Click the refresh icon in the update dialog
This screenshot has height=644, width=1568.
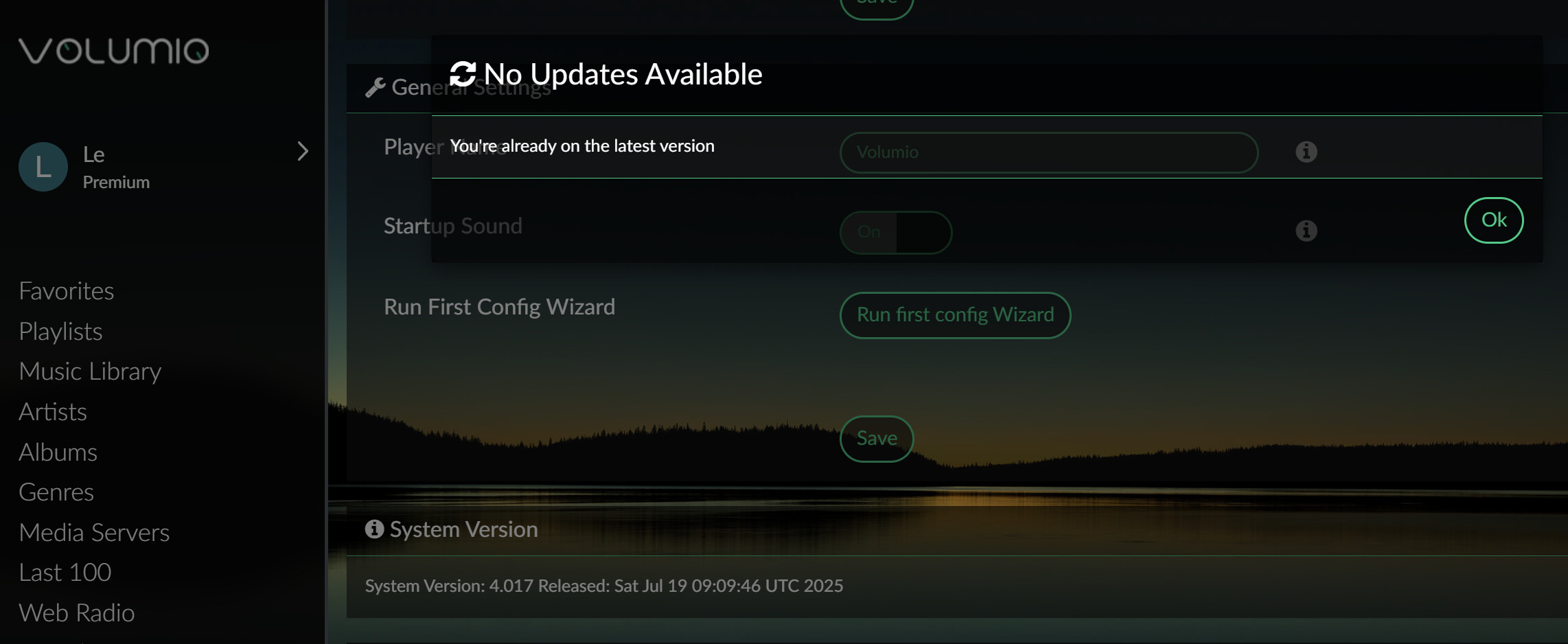[463, 74]
